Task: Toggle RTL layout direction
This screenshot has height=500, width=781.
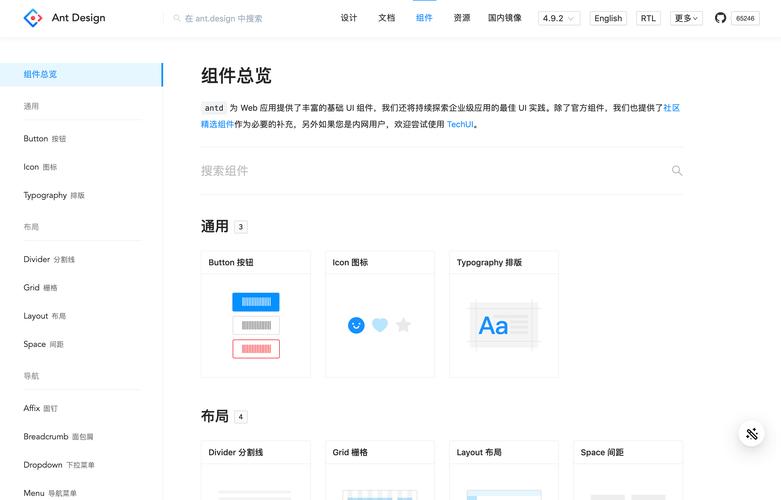Action: click(x=649, y=18)
